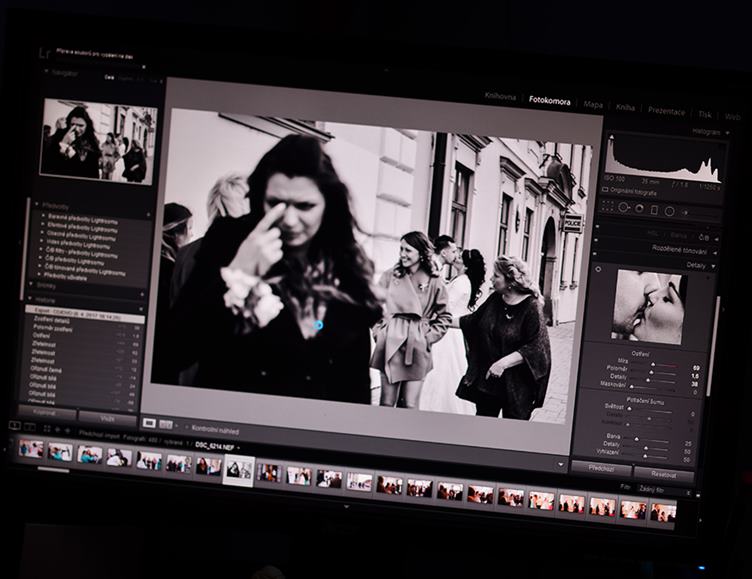Select the Crop overlay grid tool
This screenshot has height=579, width=752.
608,206
